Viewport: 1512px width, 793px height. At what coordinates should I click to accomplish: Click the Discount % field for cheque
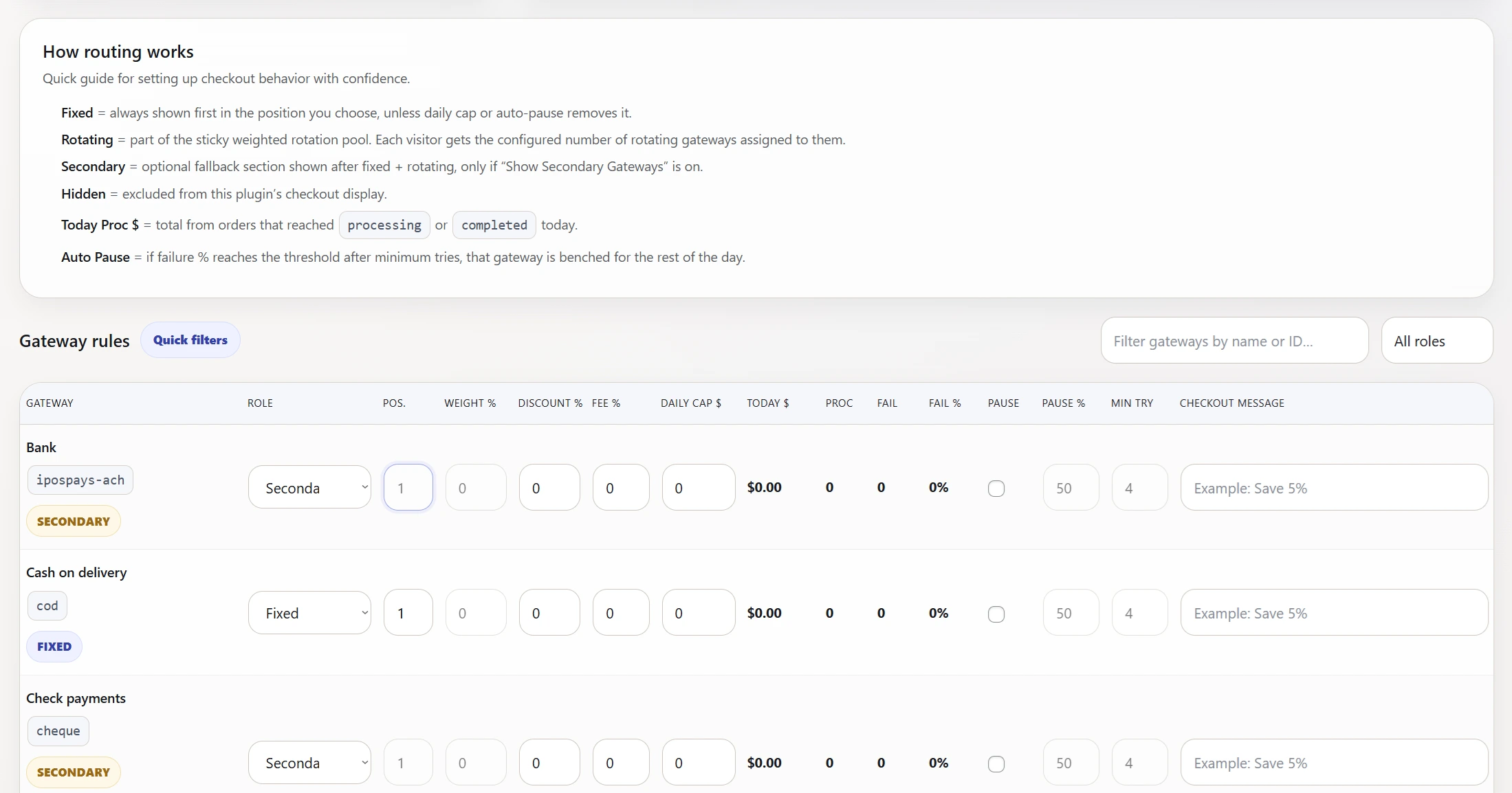click(549, 762)
